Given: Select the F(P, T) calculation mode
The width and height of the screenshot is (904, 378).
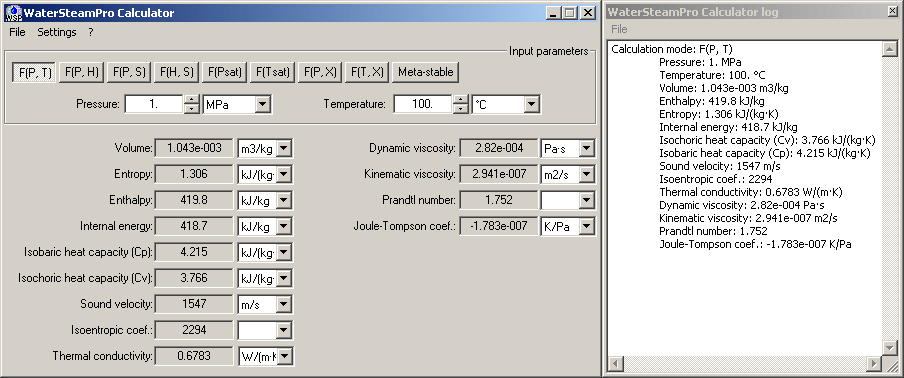Looking at the screenshot, I should [35, 73].
